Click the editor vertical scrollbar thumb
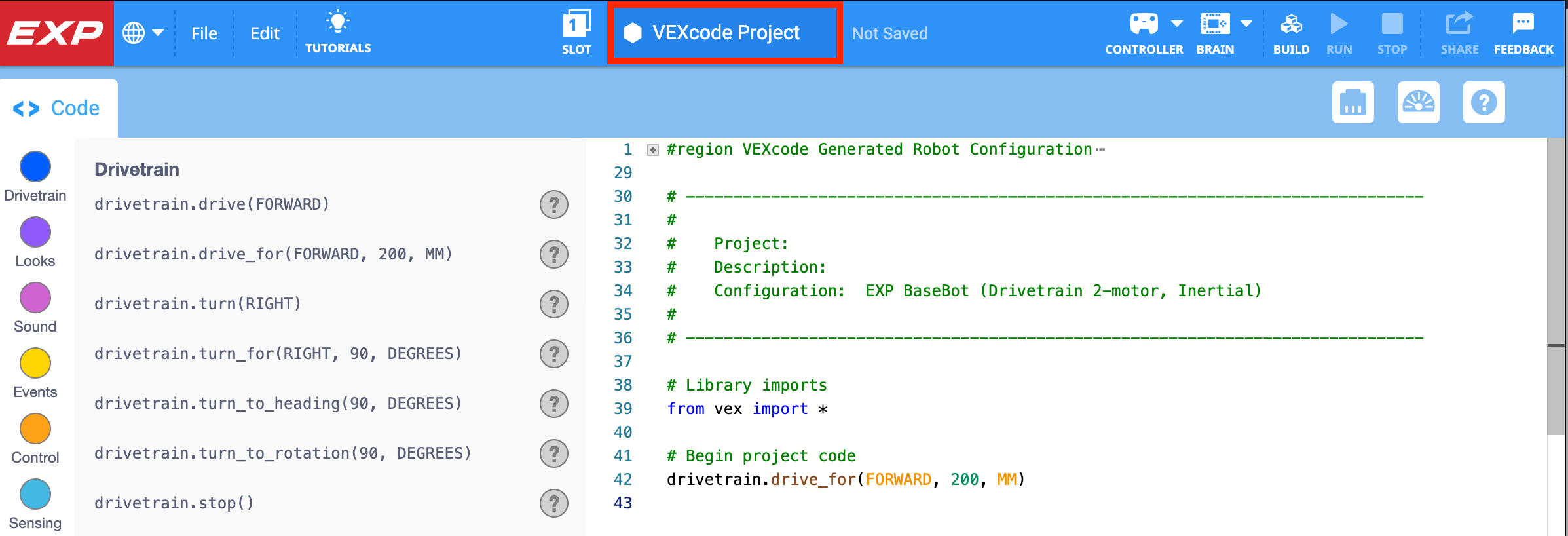The width and height of the screenshot is (1568, 536). pos(1556,286)
